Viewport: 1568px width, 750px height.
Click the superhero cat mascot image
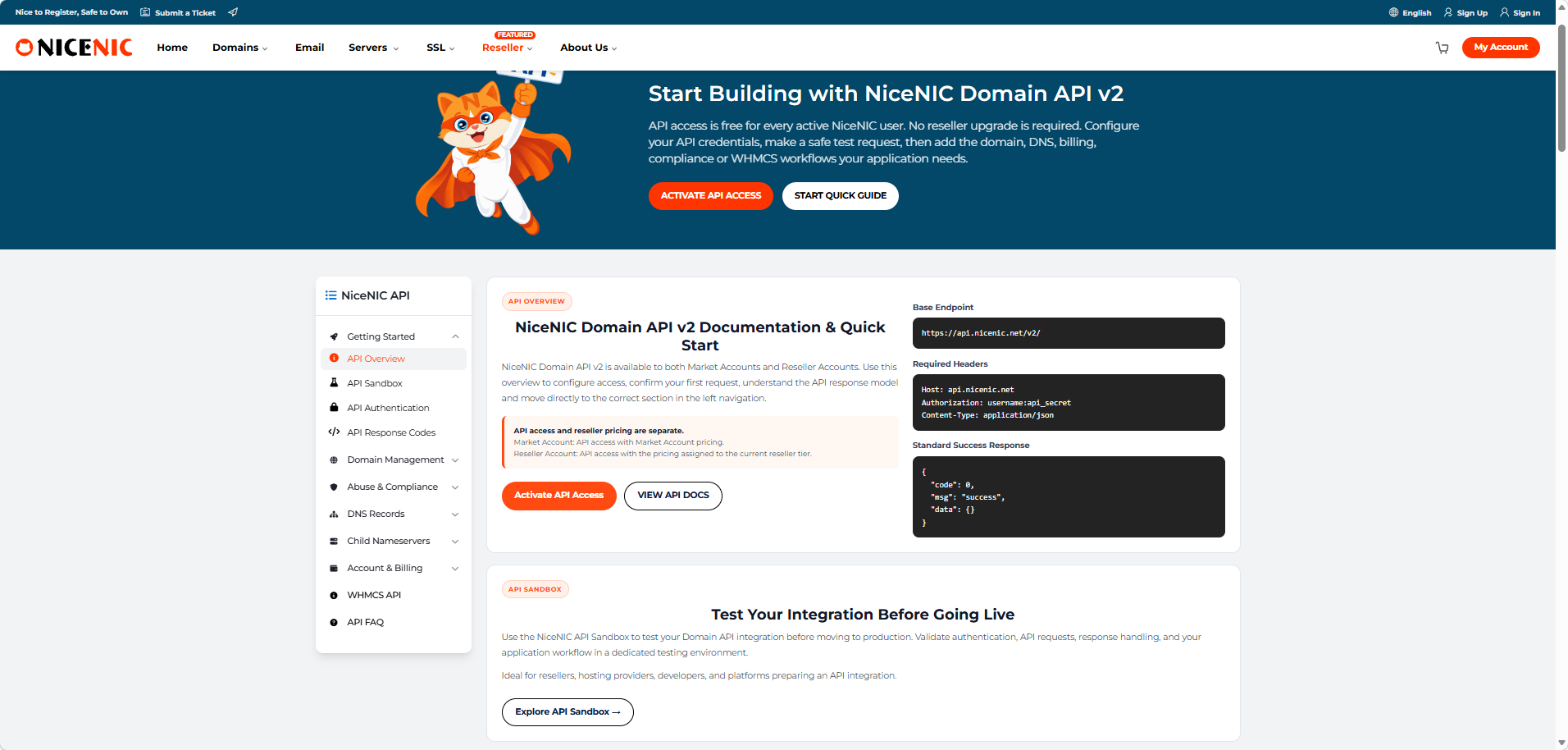point(494,153)
